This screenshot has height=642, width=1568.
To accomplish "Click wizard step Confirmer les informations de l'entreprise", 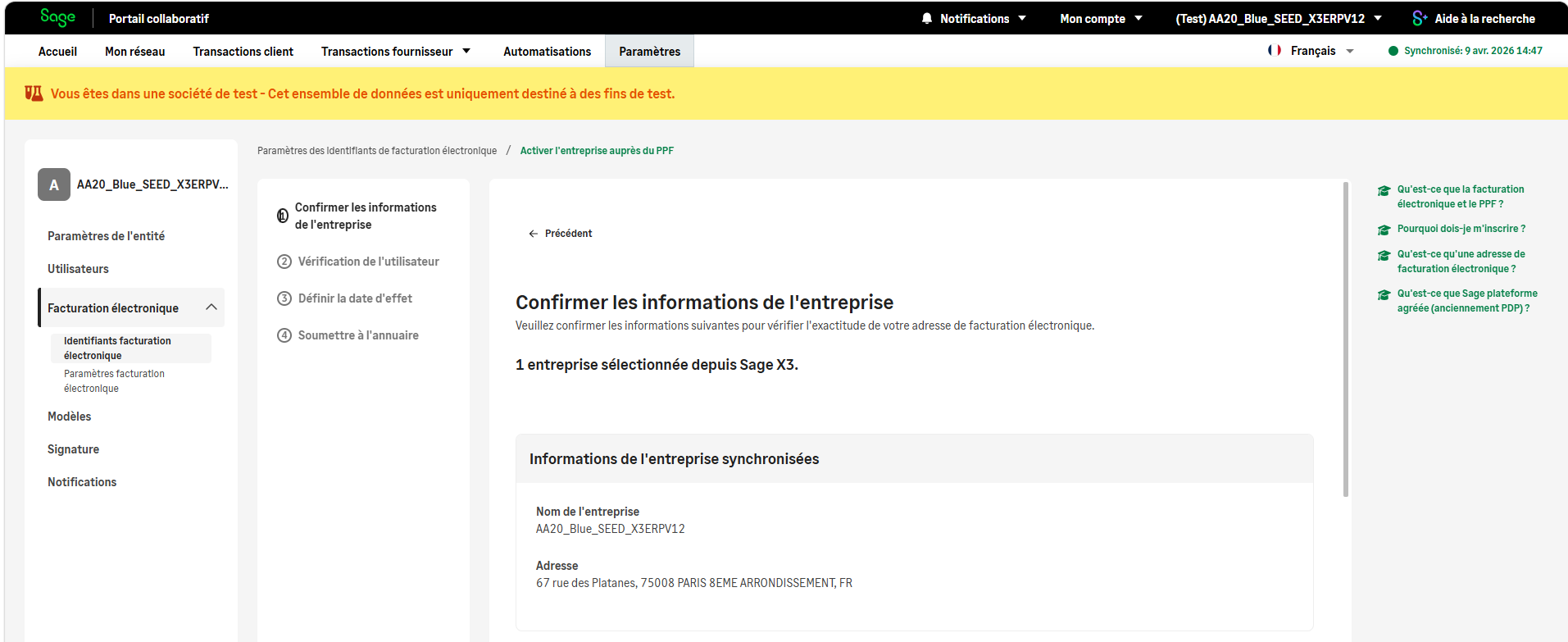I will pyautogui.click(x=366, y=216).
